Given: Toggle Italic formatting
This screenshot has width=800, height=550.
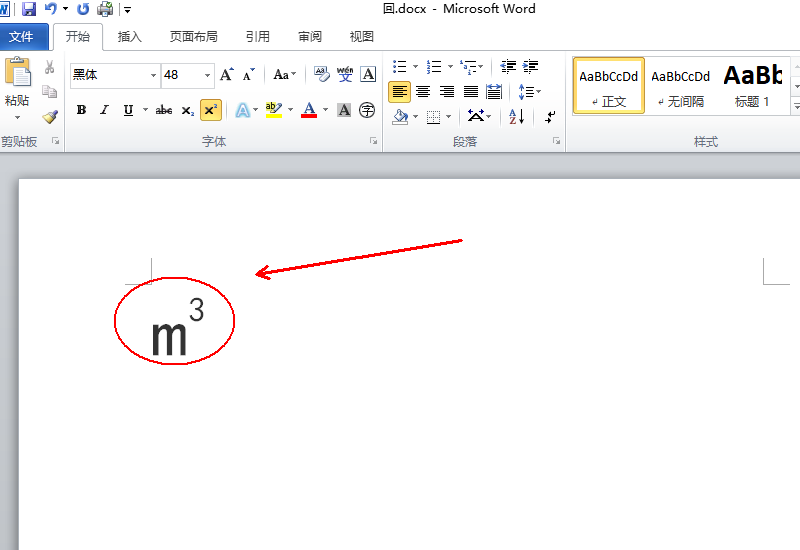Looking at the screenshot, I should tap(104, 110).
